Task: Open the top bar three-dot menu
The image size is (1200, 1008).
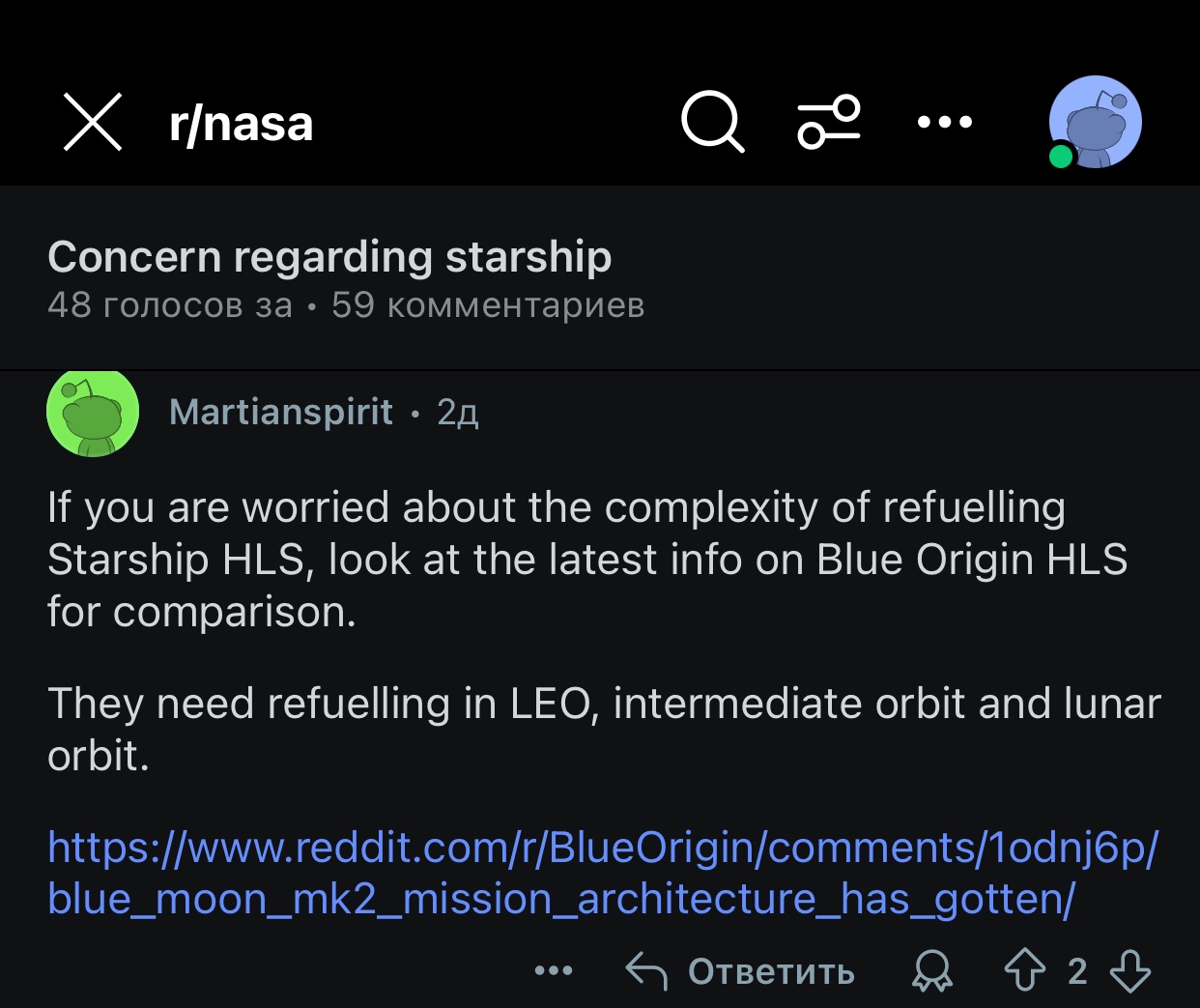Action: (944, 123)
